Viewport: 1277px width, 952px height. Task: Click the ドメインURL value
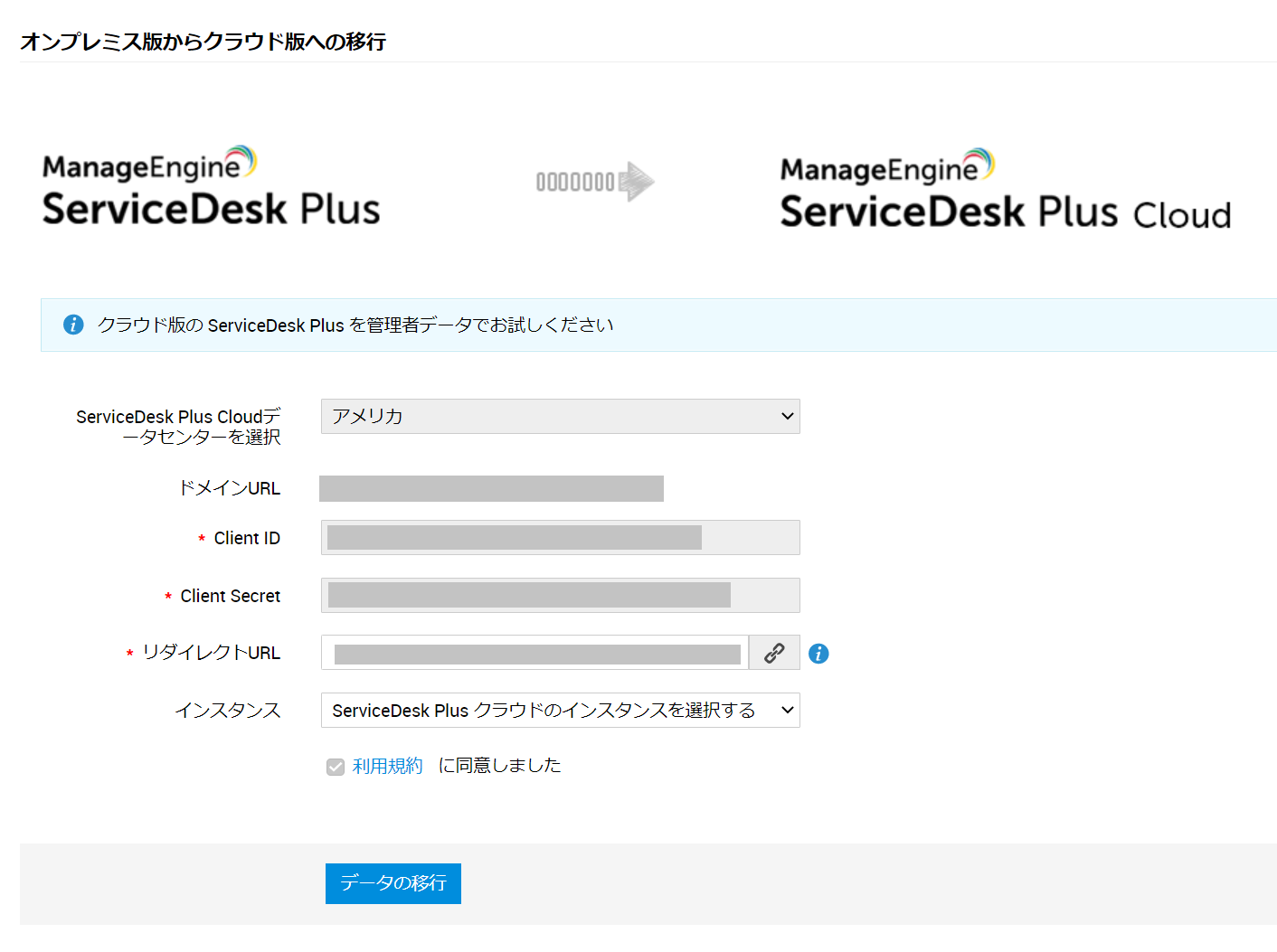491,488
